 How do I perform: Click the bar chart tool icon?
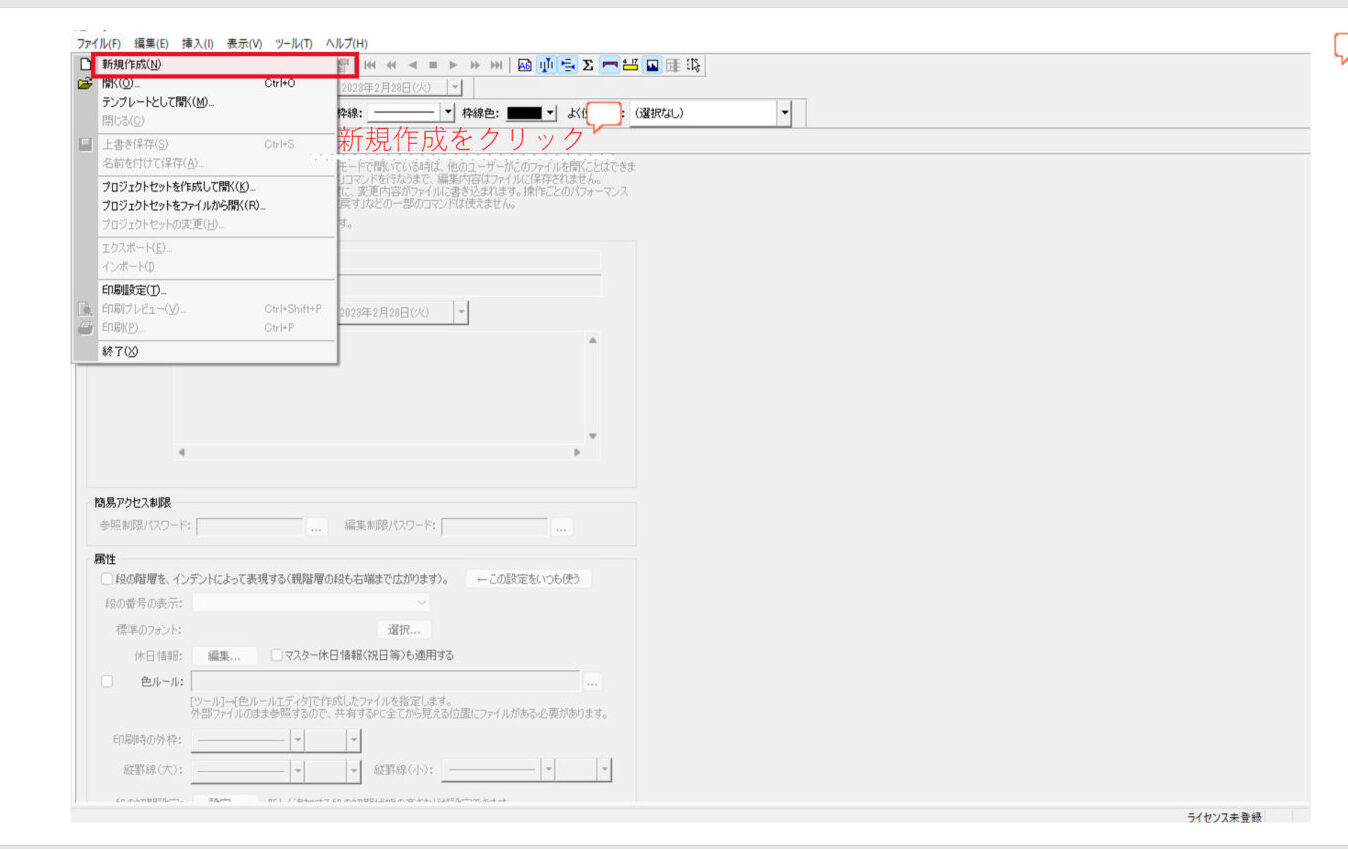(x=545, y=66)
